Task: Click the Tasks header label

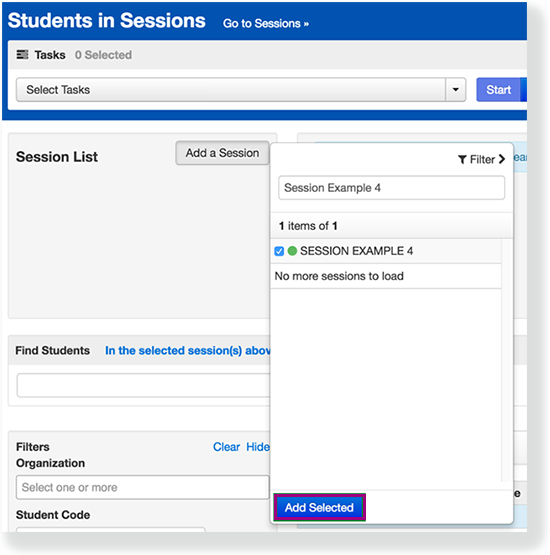Action: click(x=50, y=55)
